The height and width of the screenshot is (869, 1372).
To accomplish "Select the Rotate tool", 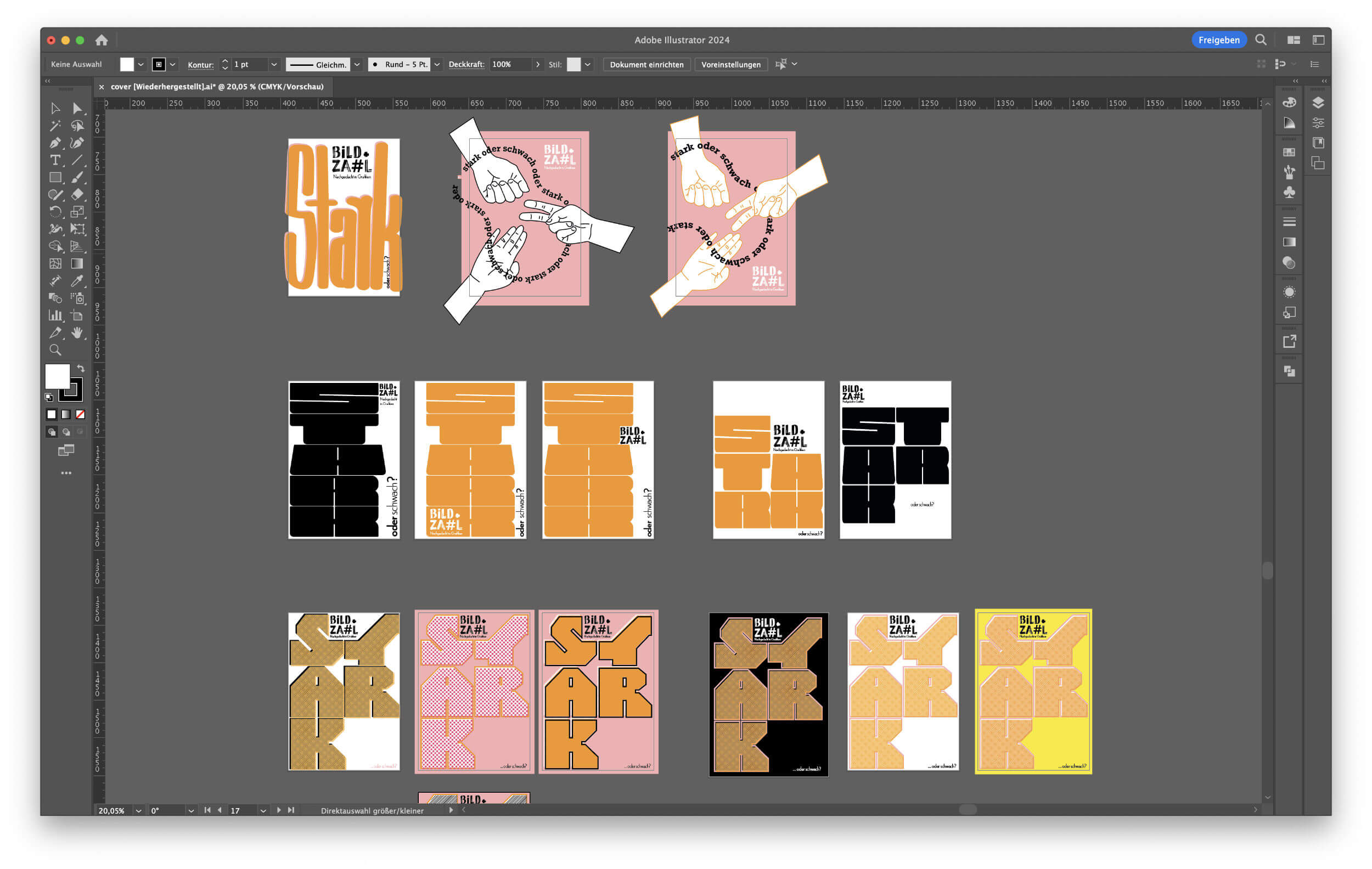I will 55,212.
